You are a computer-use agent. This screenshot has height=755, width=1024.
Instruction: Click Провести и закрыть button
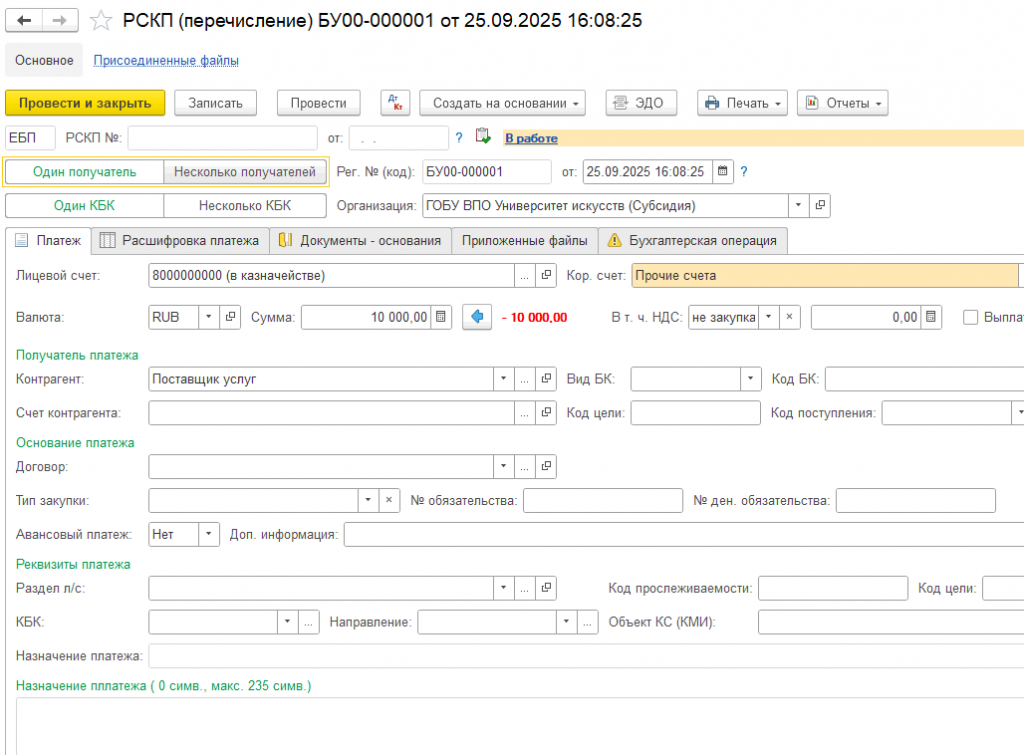(85, 103)
